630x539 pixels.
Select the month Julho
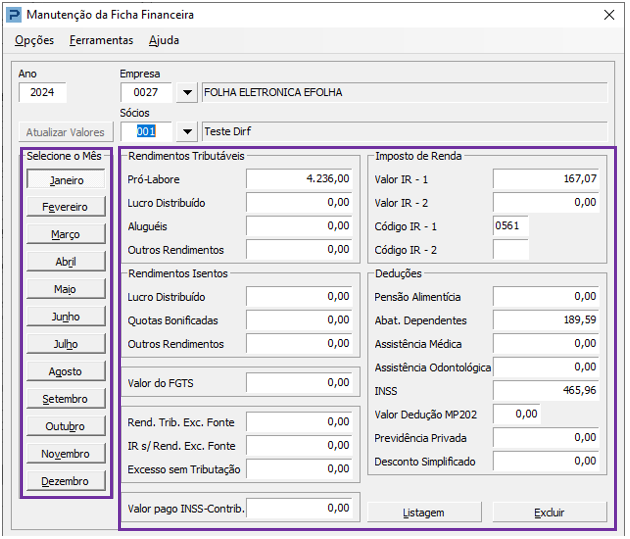tap(66, 344)
